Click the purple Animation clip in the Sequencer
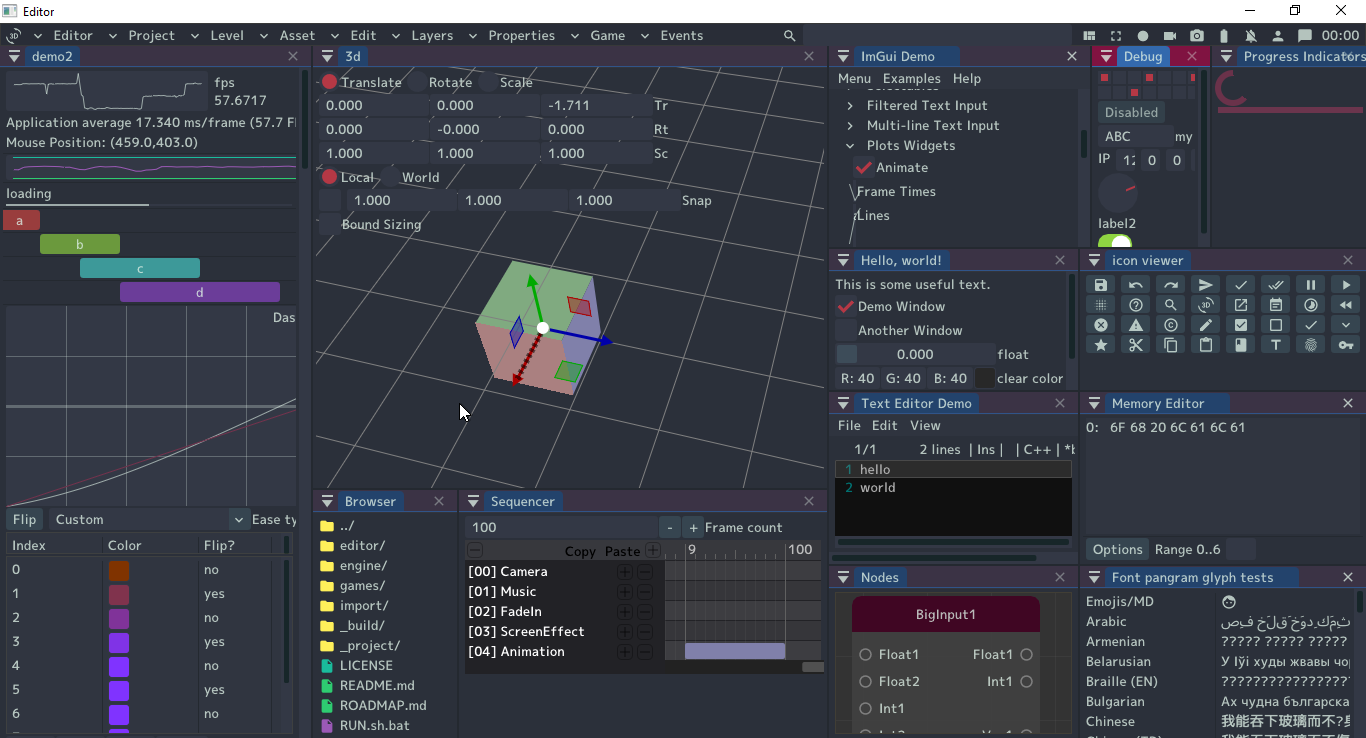Image resolution: width=1366 pixels, height=738 pixels. point(735,651)
